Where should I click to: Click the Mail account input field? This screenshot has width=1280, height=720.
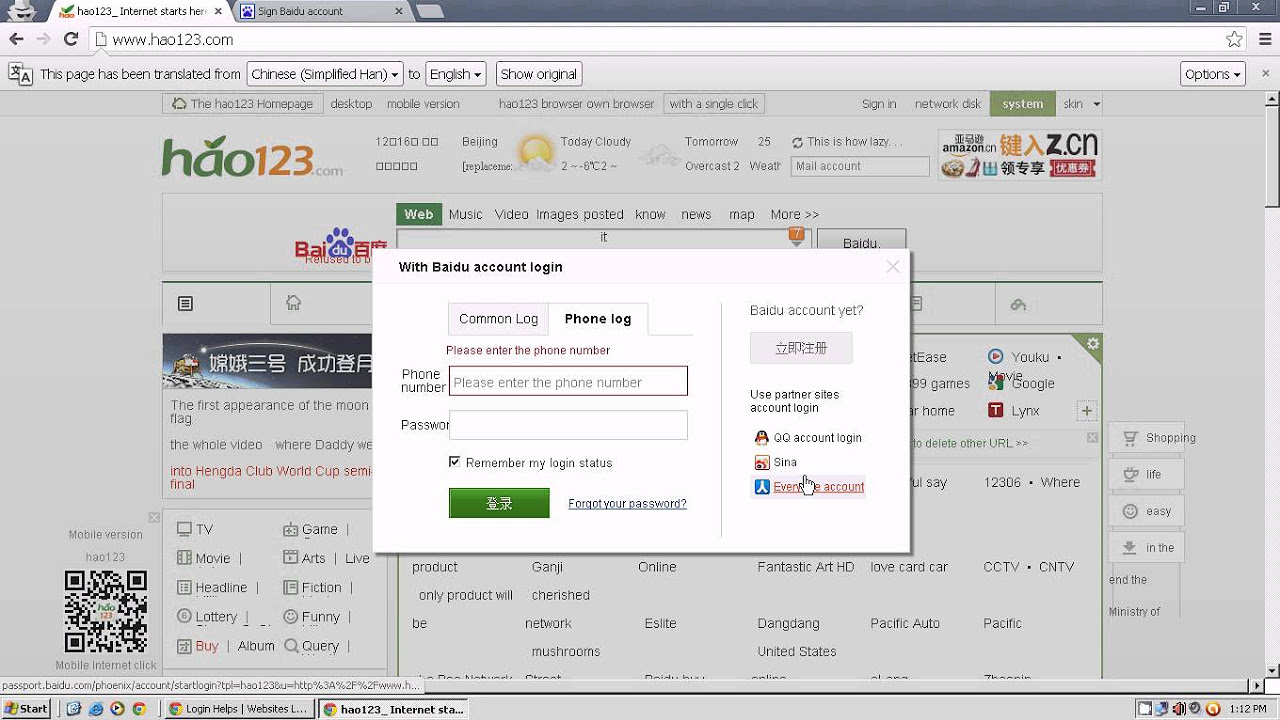click(x=860, y=166)
